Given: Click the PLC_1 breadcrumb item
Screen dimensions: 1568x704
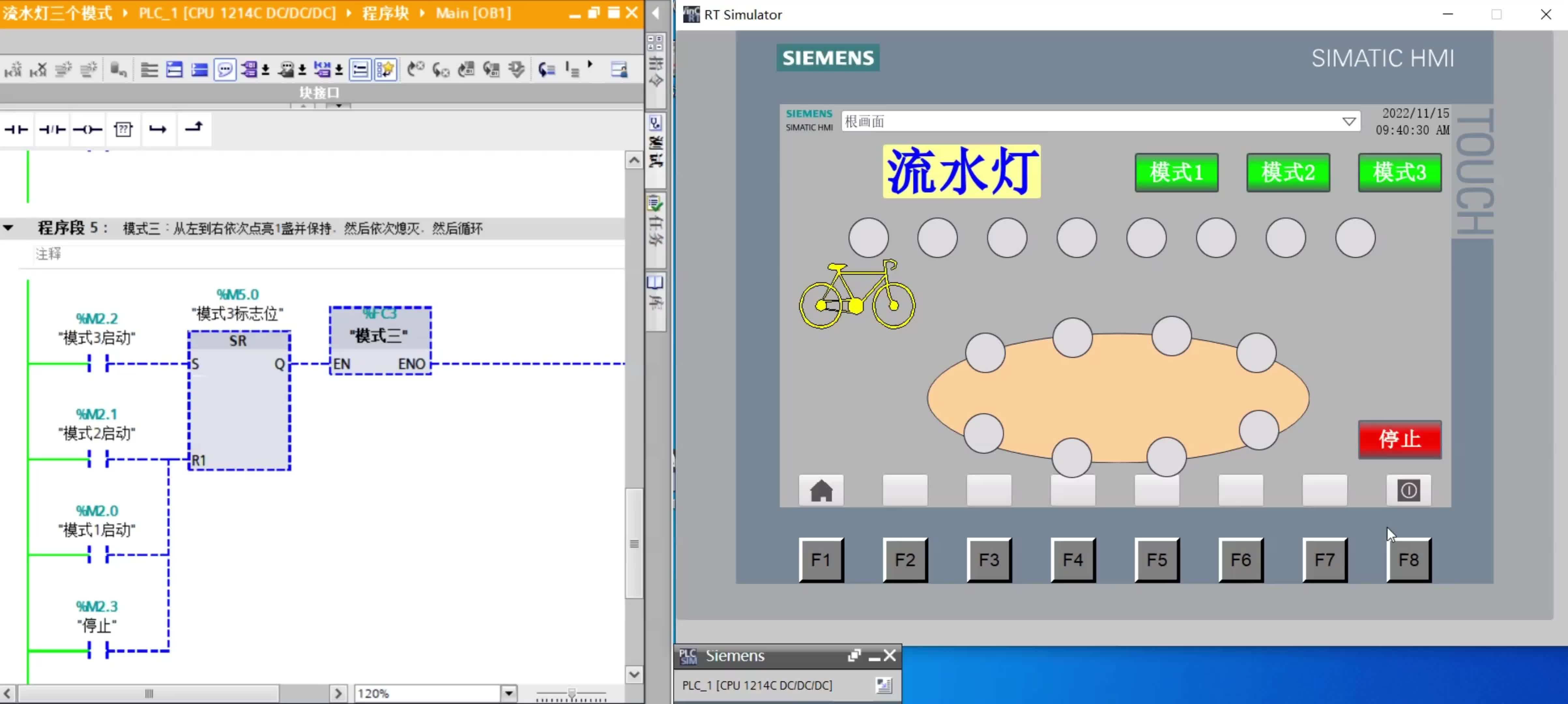Looking at the screenshot, I should [x=238, y=13].
